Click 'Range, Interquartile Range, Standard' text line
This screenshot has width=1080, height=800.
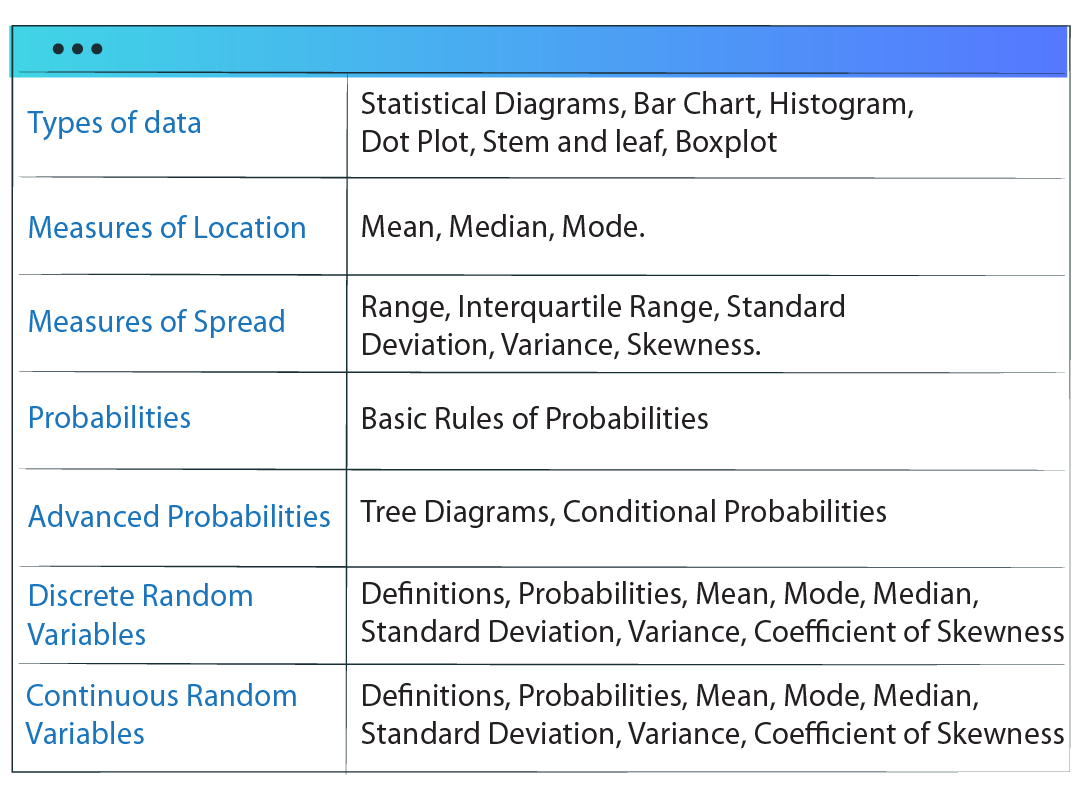tap(602, 306)
